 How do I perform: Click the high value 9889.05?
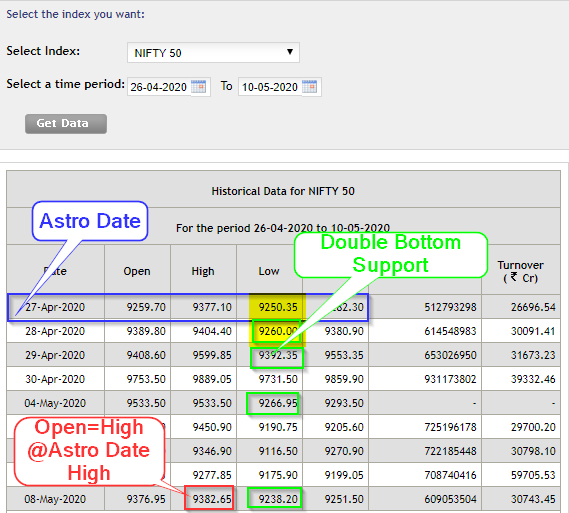coord(212,379)
